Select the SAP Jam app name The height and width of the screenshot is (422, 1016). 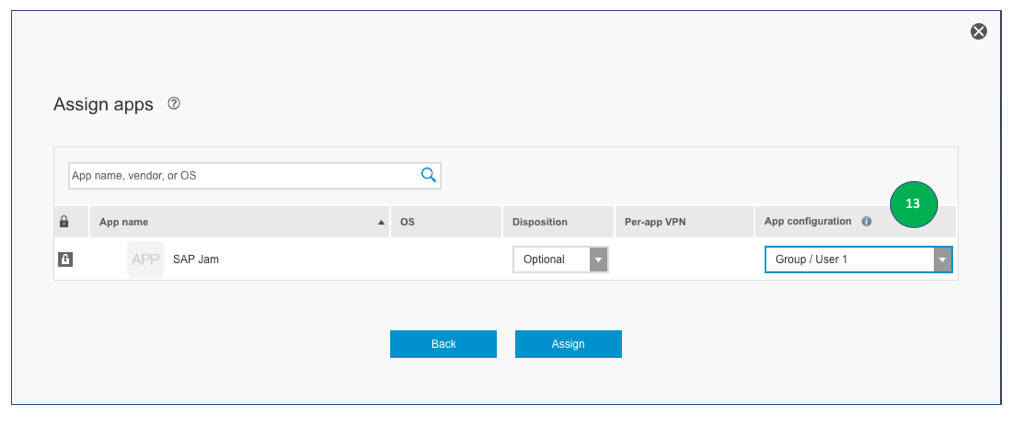(x=196, y=259)
